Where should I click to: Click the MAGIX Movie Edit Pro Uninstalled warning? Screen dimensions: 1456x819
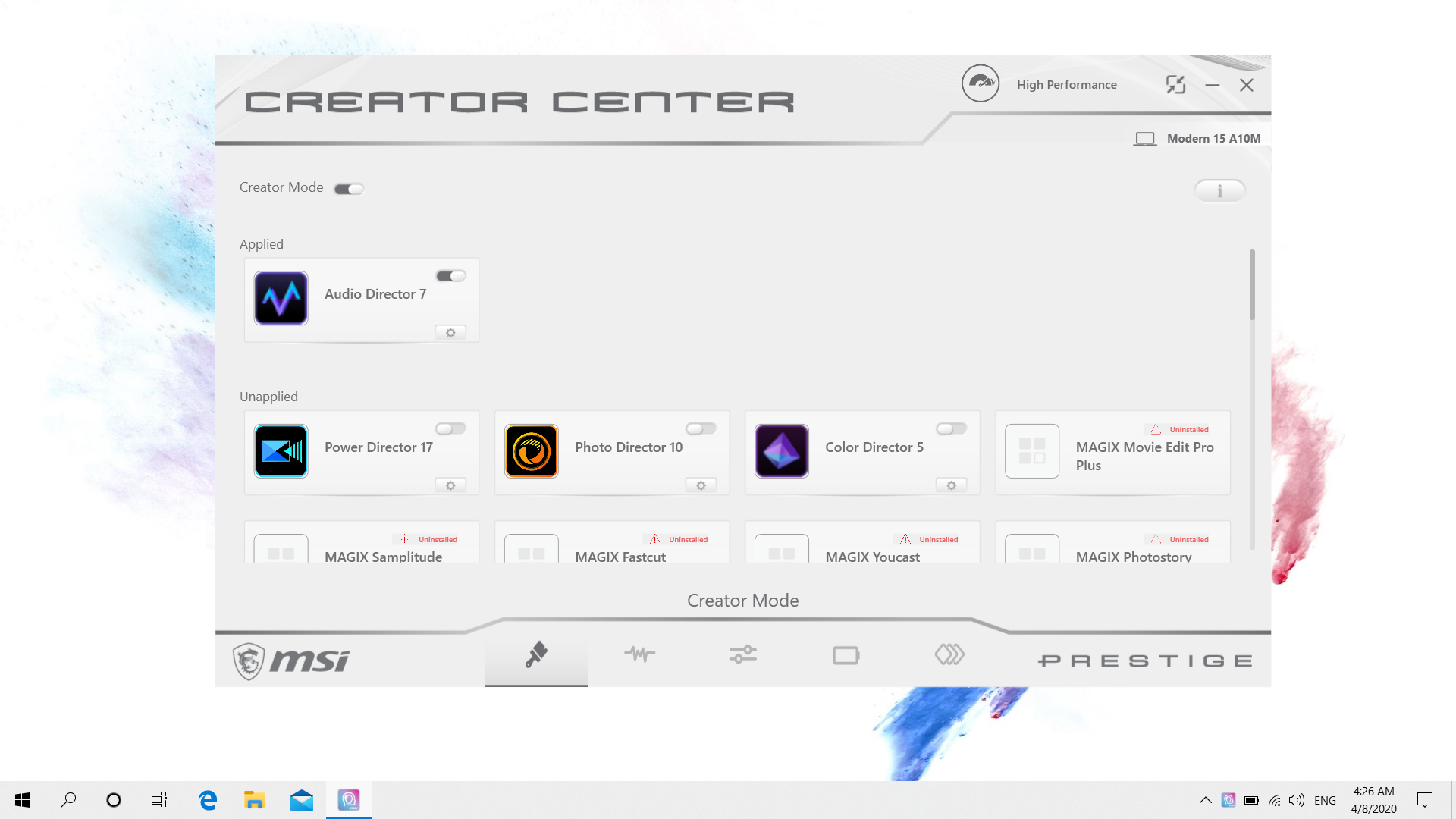tap(1180, 430)
